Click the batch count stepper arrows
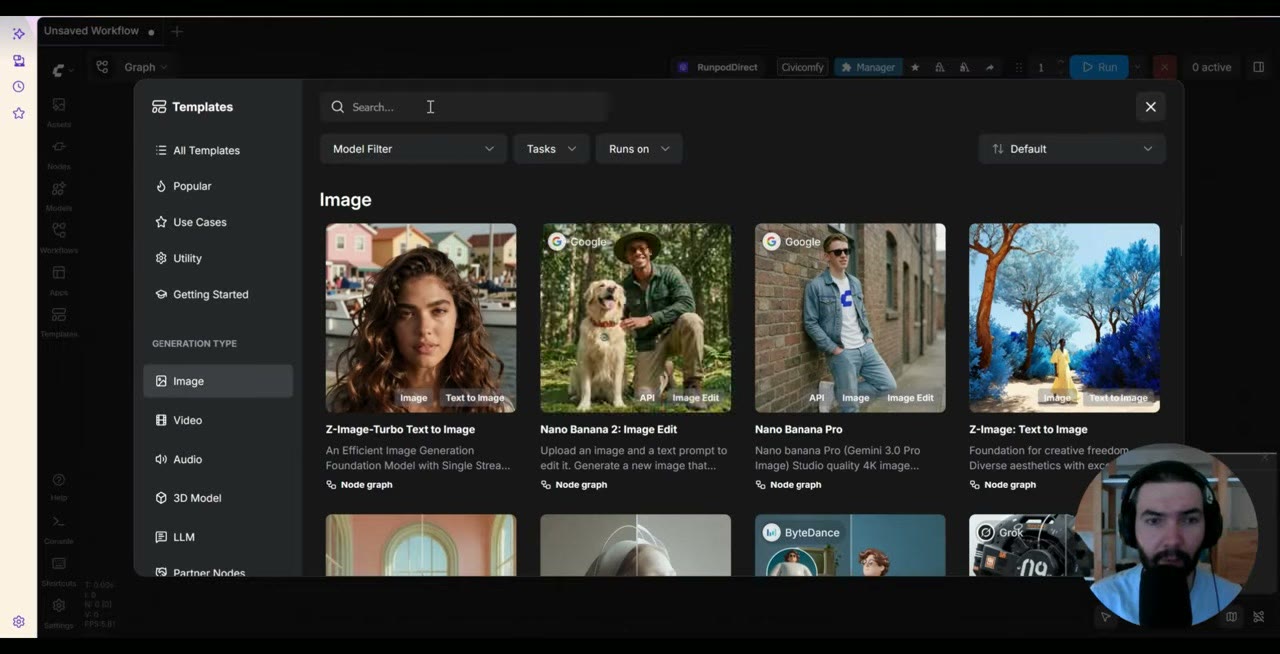Screen dimensions: 1280x654 (1060, 67)
